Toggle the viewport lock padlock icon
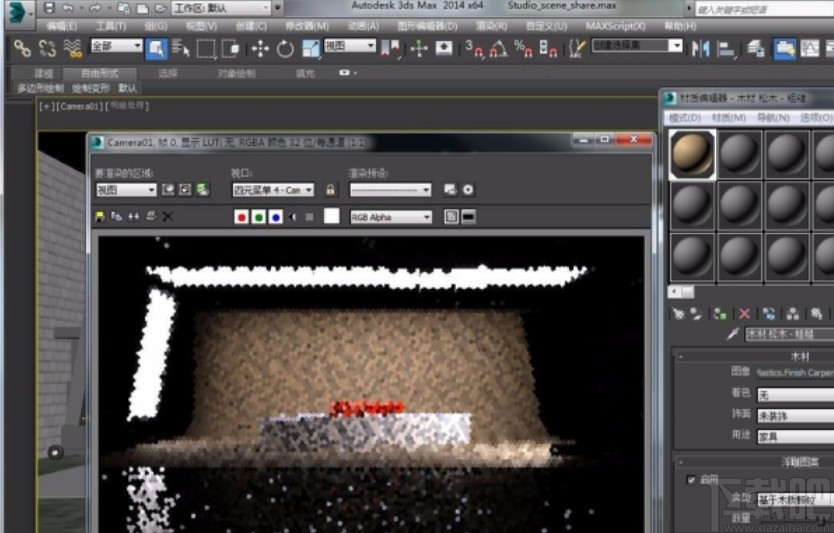This screenshot has height=533, width=834. pos(330,190)
